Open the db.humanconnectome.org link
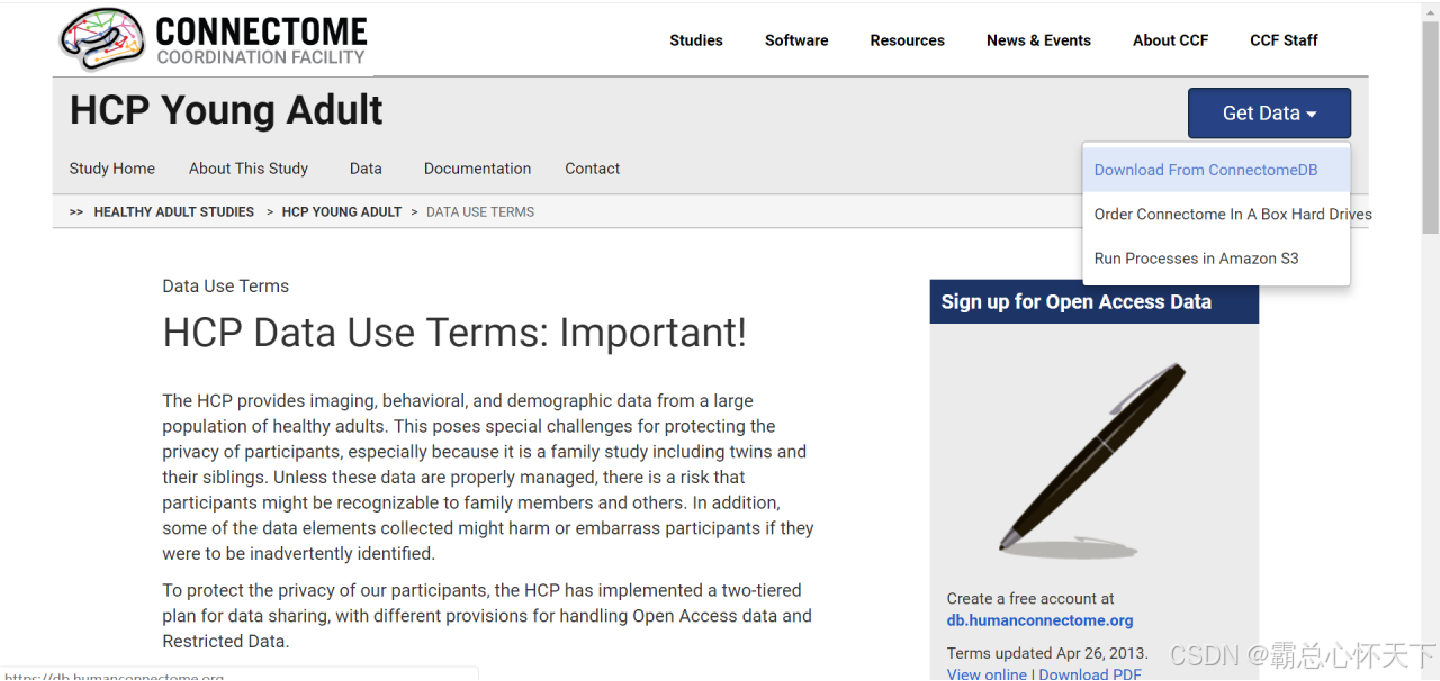 pos(1040,620)
